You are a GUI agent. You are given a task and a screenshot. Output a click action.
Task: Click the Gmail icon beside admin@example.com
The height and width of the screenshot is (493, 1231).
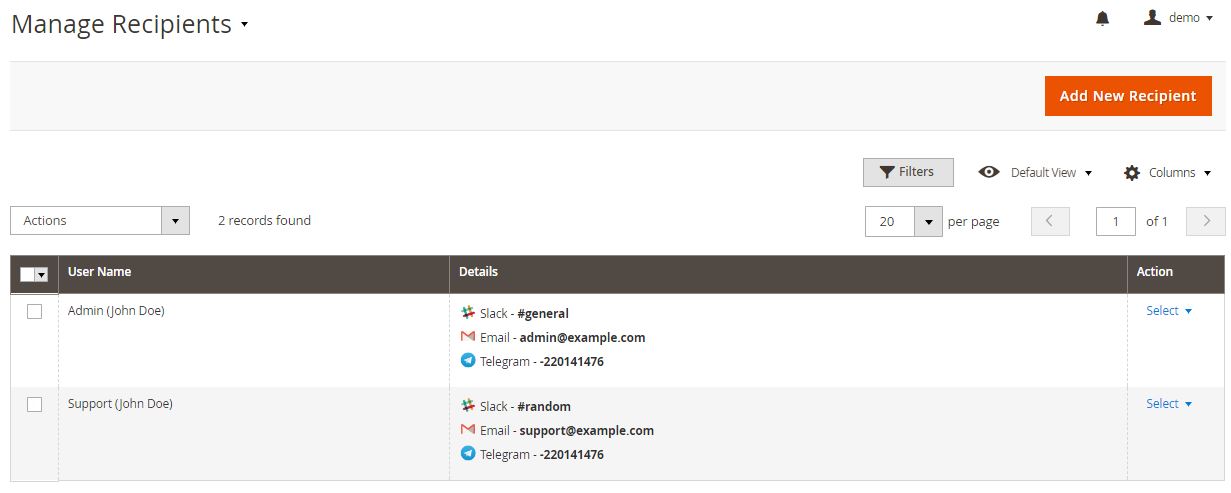point(468,337)
